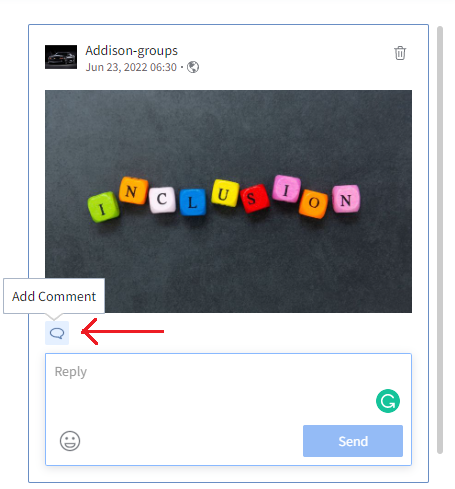Open the emoji picker smiley icon
Image resolution: width=455 pixels, height=489 pixels.
pyautogui.click(x=70, y=441)
